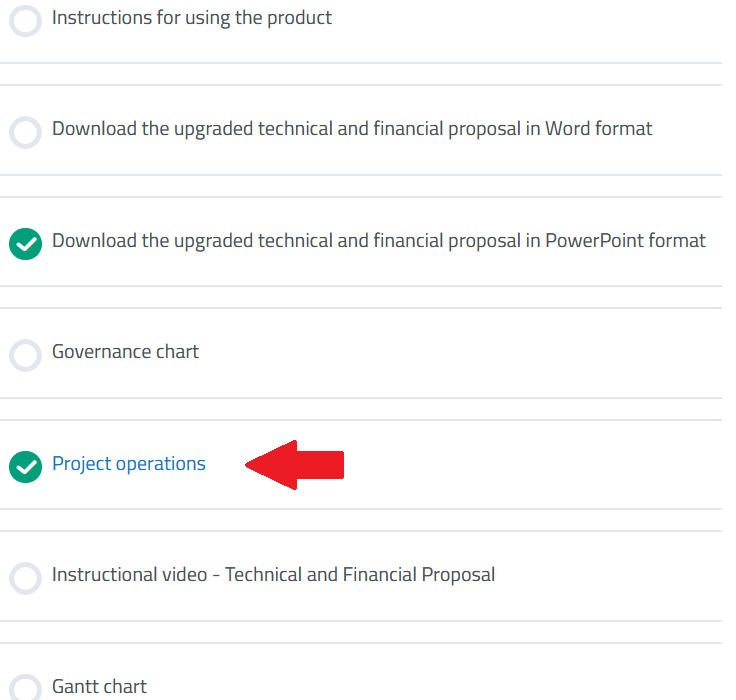Tick the empty circle beside Word format proposal
Viewport: 736px width, 700px height.
[x=25, y=132]
